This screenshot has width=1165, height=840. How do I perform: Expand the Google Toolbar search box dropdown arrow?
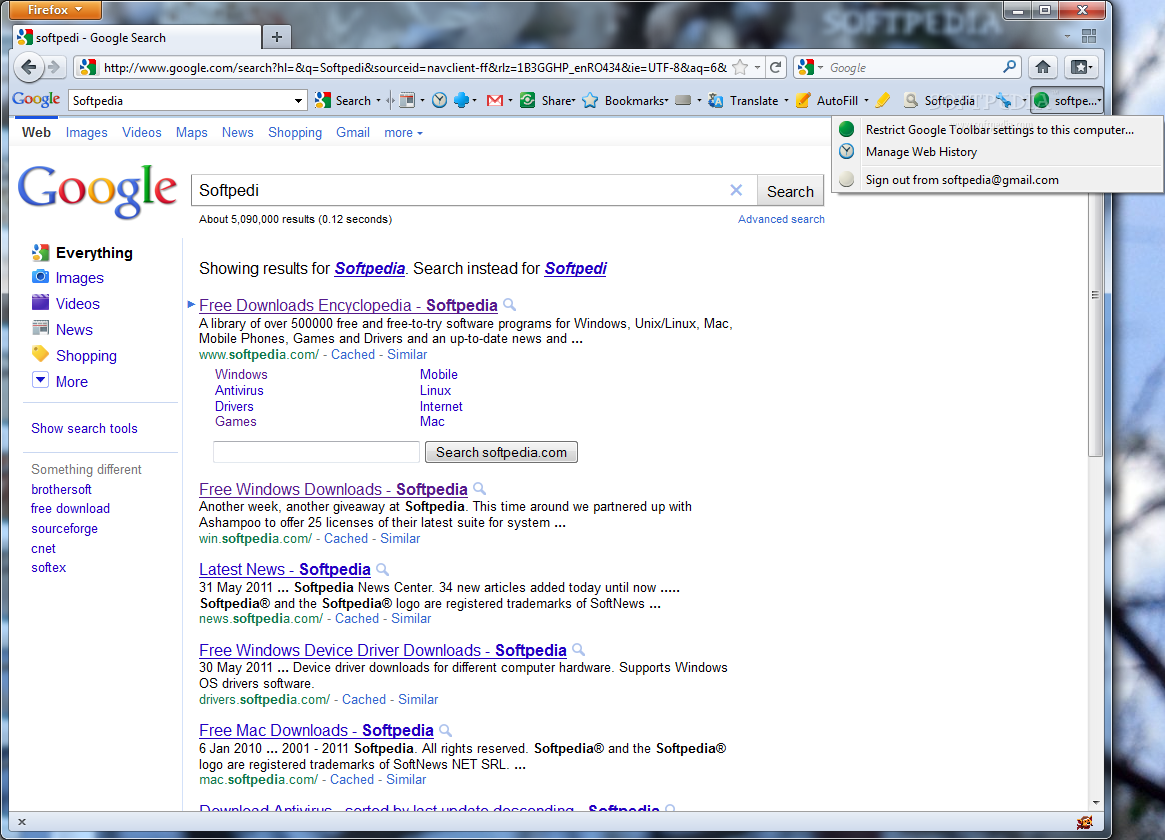[298, 100]
